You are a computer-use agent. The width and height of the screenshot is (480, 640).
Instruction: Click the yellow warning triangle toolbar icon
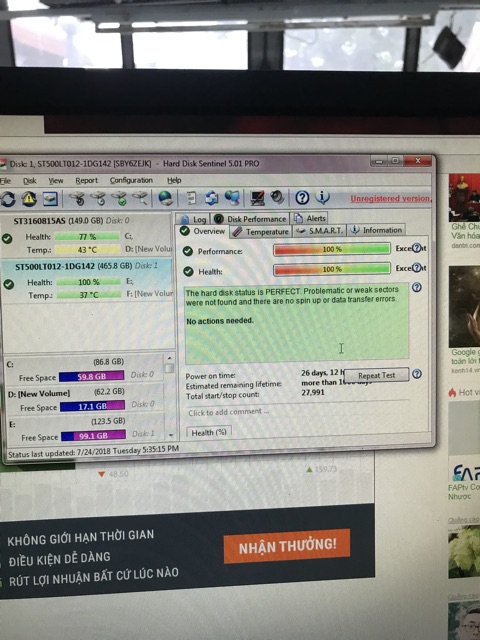[x=29, y=199]
